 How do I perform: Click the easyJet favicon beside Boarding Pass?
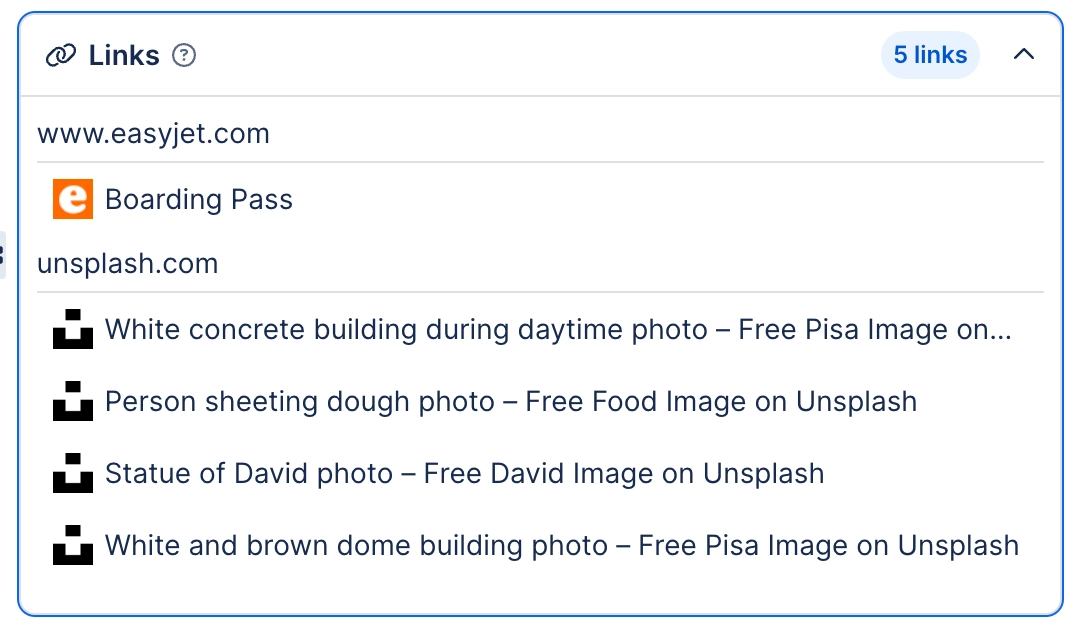pyautogui.click(x=72, y=199)
